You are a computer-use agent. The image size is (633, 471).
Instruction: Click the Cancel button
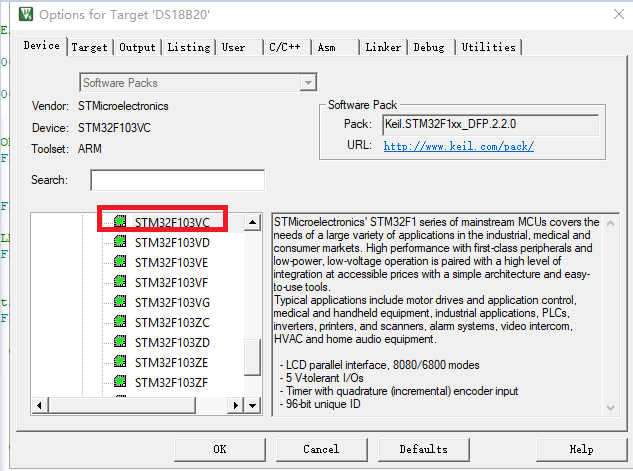point(321,449)
